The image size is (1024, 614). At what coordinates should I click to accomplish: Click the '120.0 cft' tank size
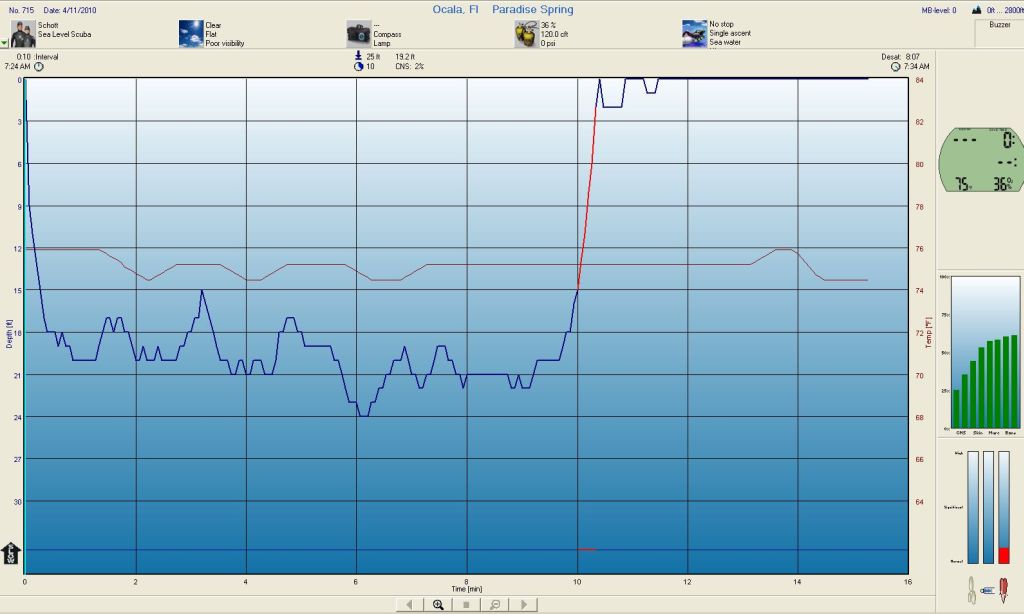[554, 34]
